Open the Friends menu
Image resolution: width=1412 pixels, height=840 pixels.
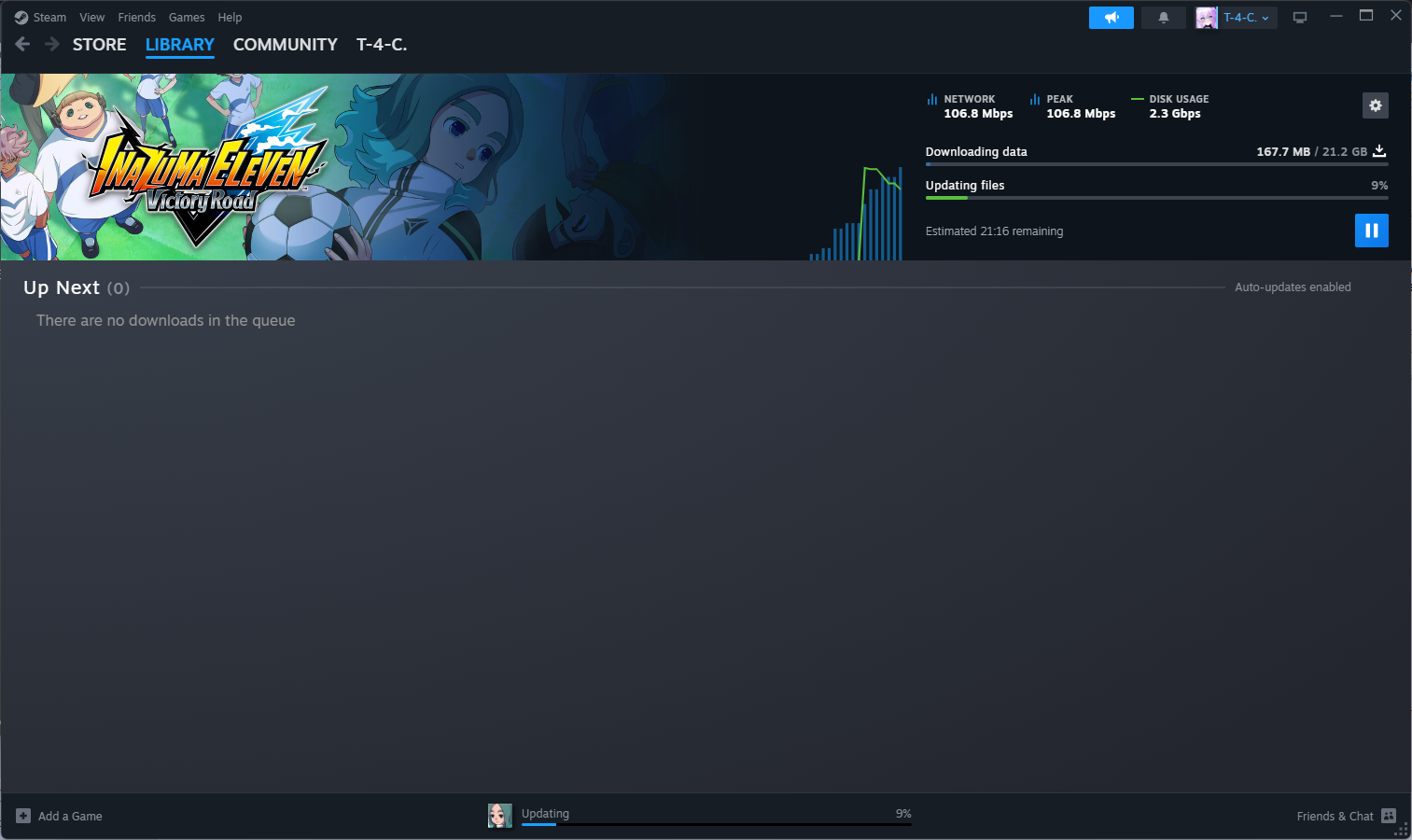136,18
